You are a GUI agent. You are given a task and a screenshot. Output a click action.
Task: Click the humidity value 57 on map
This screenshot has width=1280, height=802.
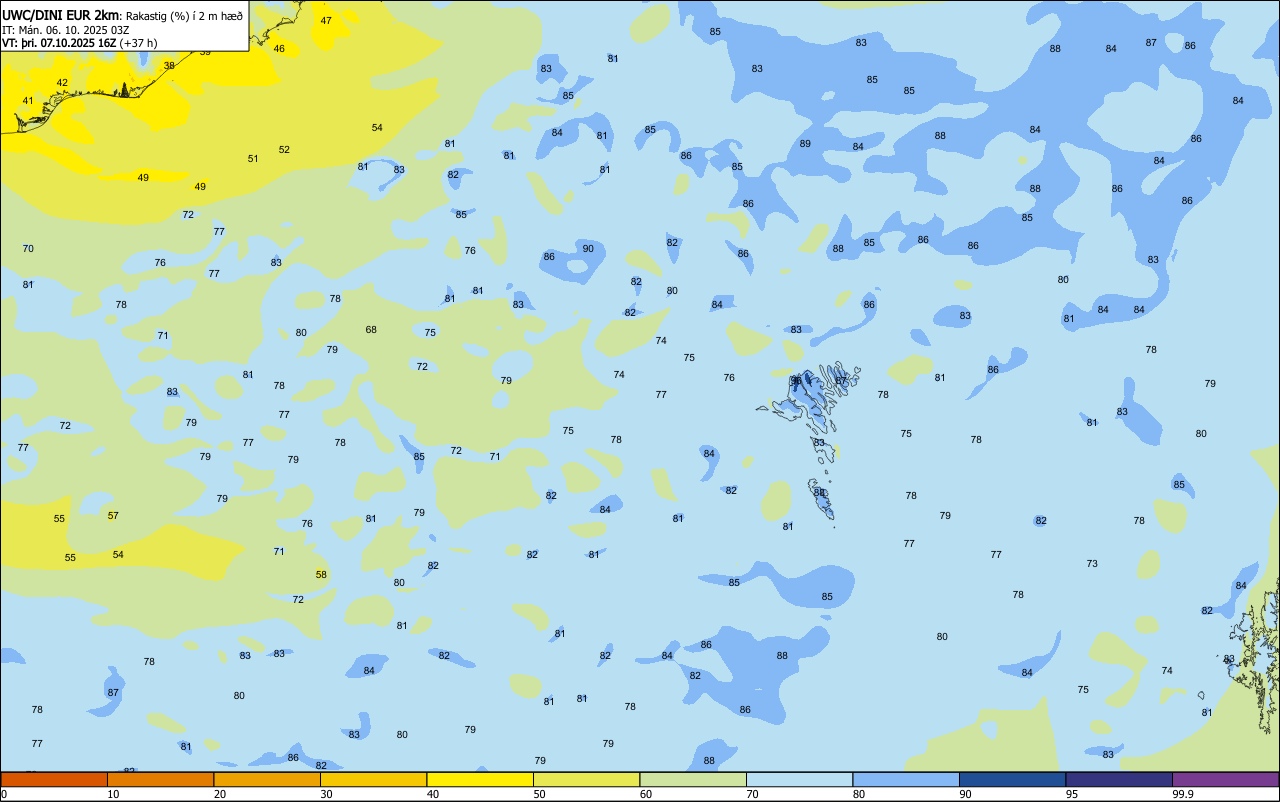(x=113, y=516)
